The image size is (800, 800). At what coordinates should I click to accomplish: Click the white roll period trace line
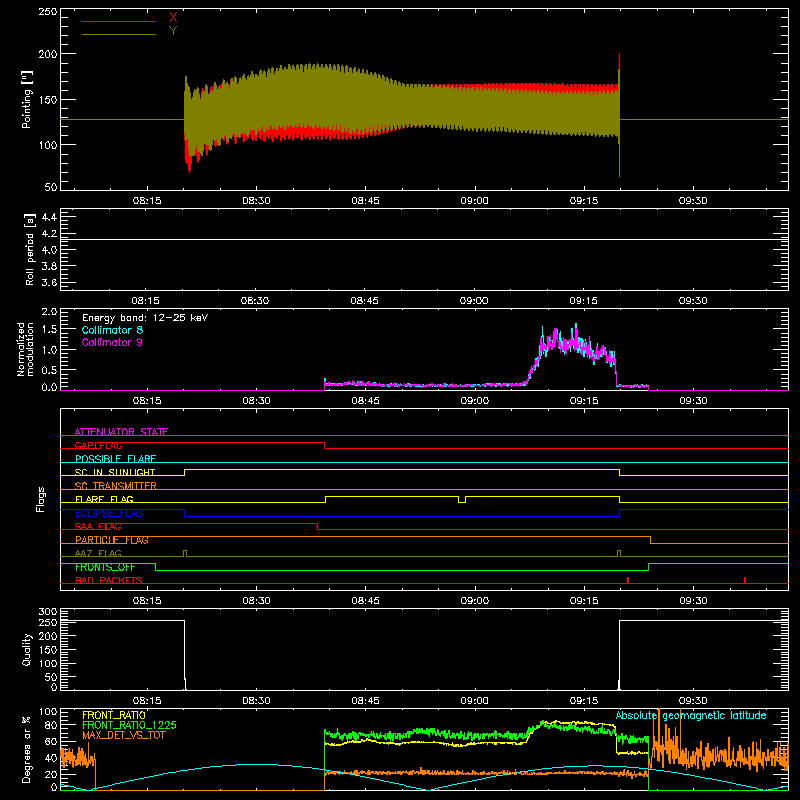(x=424, y=239)
